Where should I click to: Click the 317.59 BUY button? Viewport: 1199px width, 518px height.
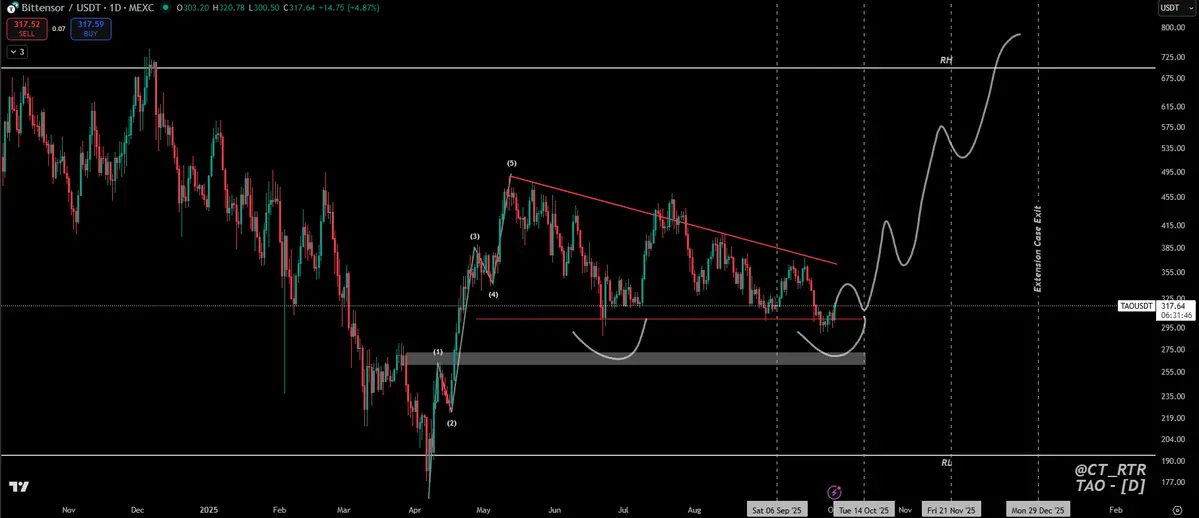(91, 29)
